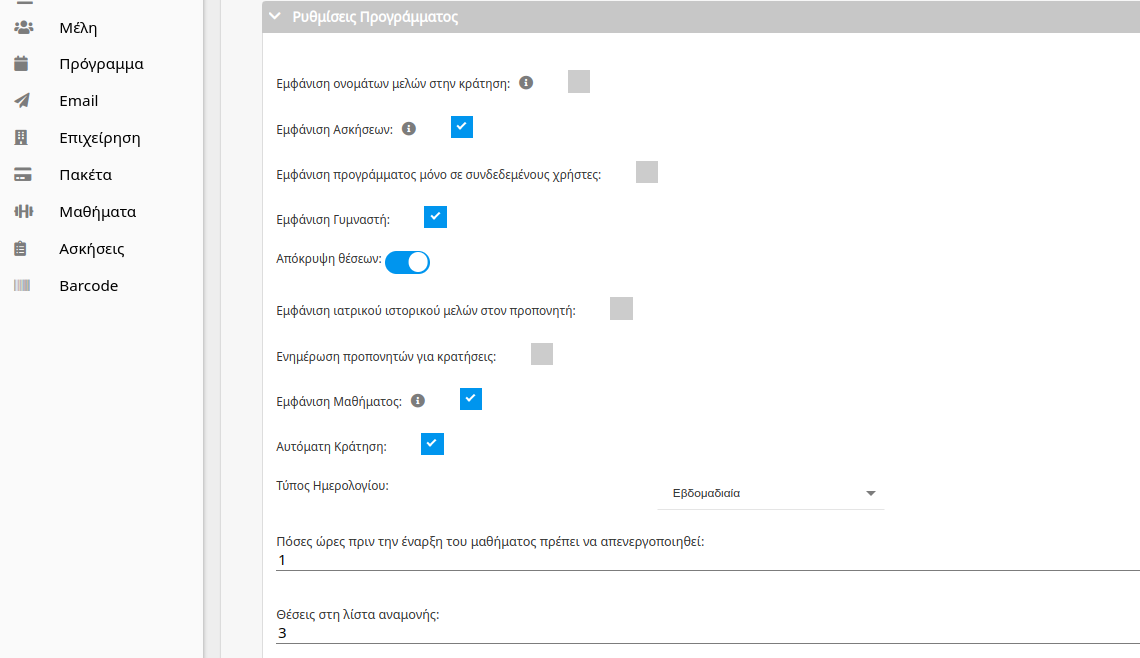The width and height of the screenshot is (1140, 658).
Task: Click the dropdown arrow beside Εβδομαδιαία
Action: coord(870,493)
